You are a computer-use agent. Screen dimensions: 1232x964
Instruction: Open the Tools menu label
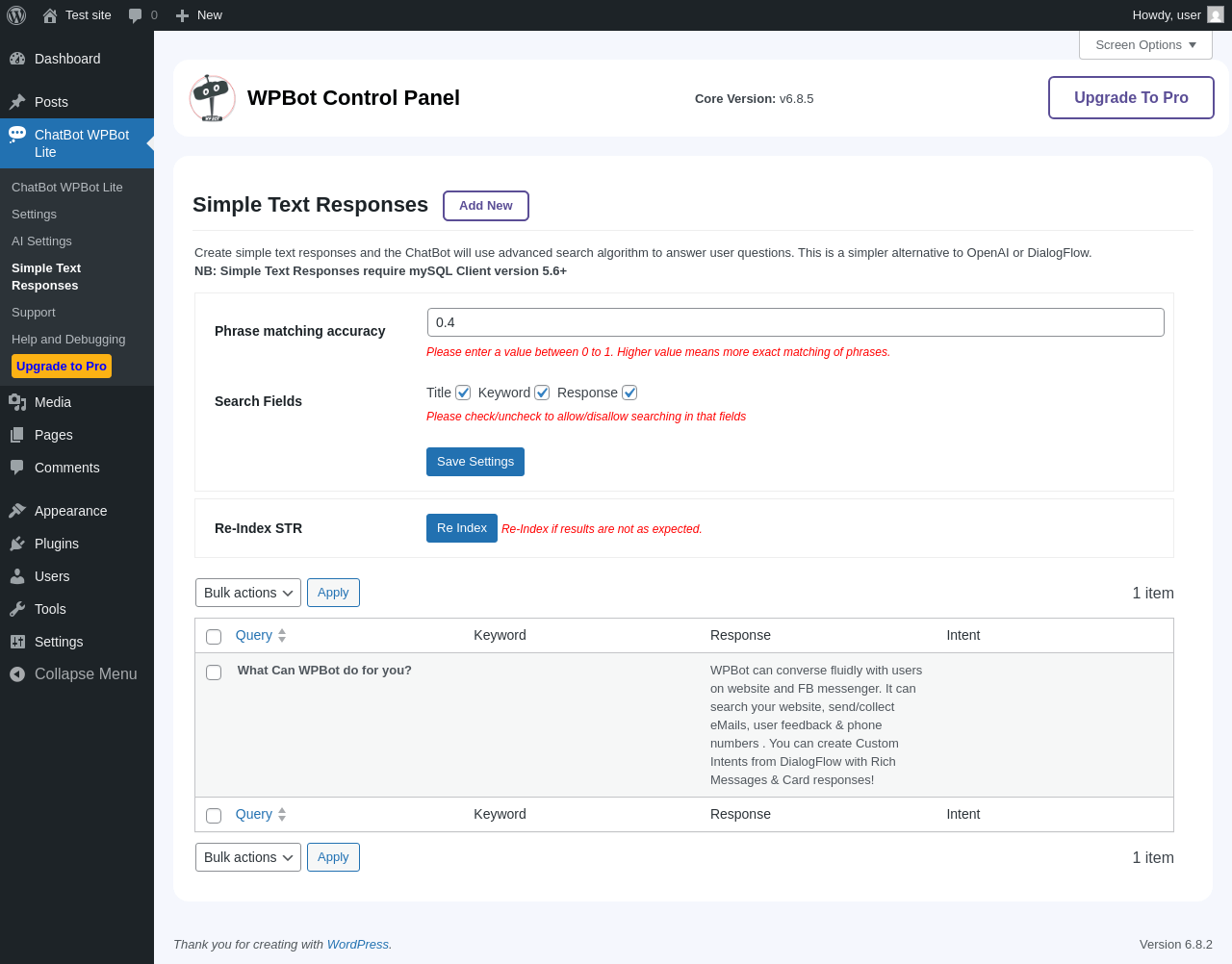click(x=50, y=609)
